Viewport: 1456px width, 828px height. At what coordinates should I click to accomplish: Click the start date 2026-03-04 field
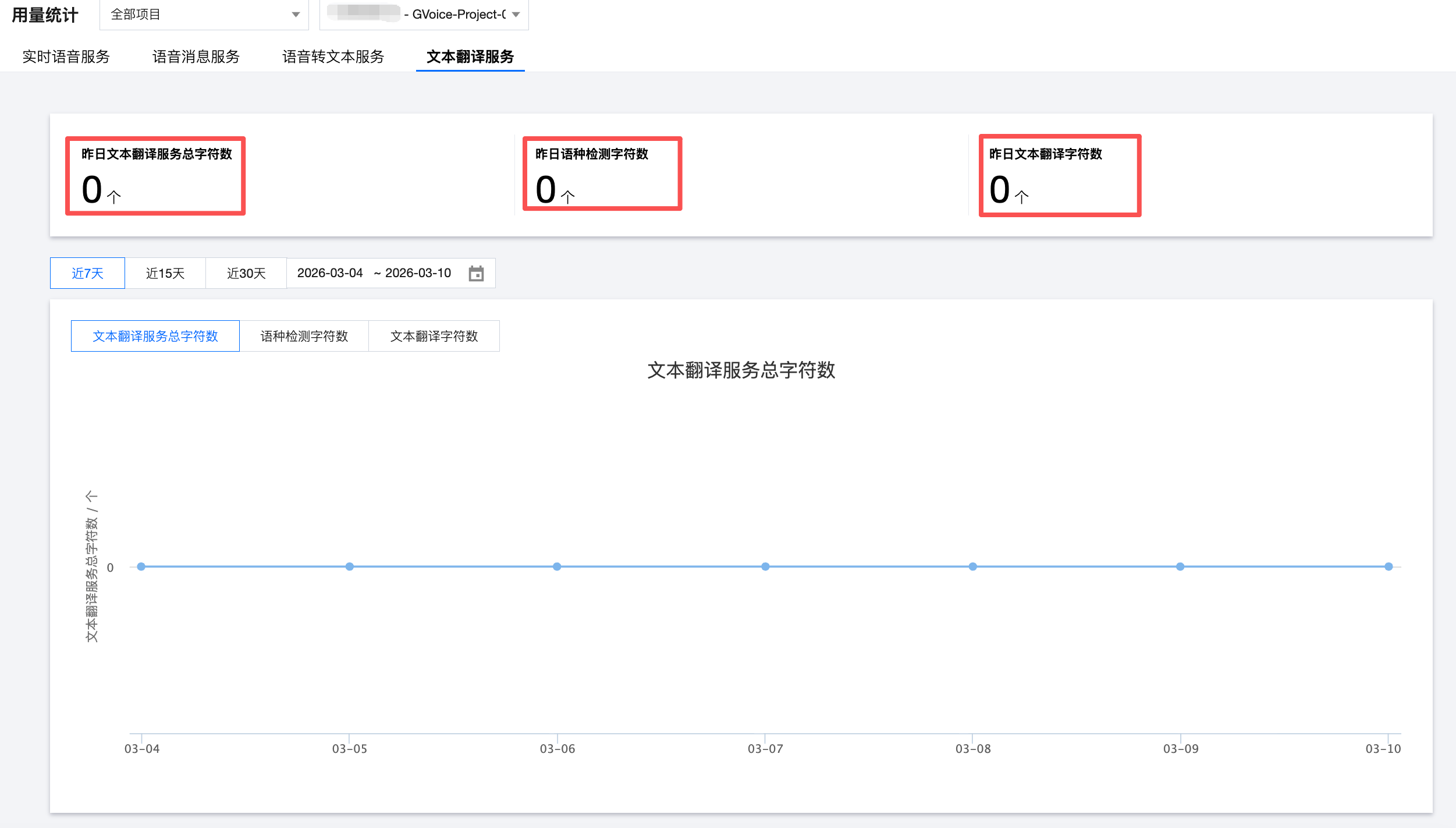coord(330,273)
